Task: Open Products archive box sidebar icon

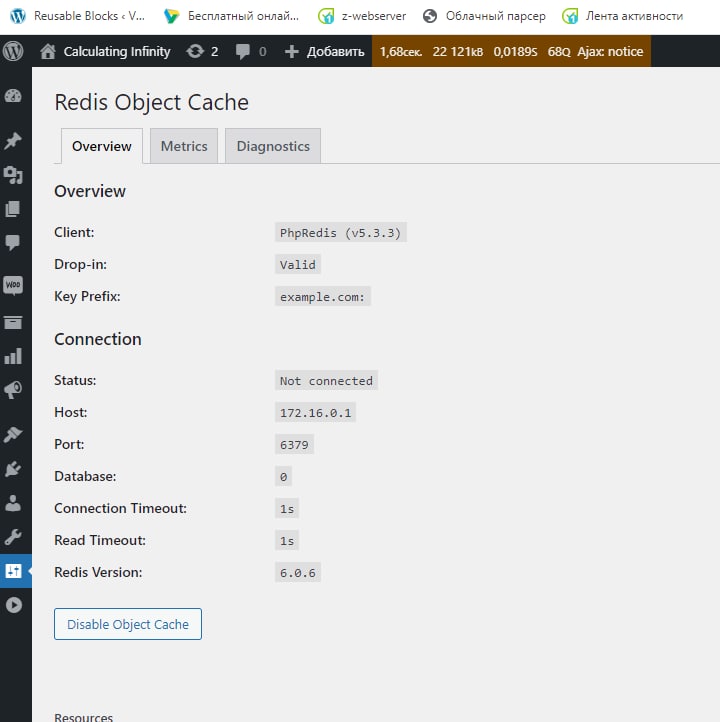Action: click(x=13, y=322)
